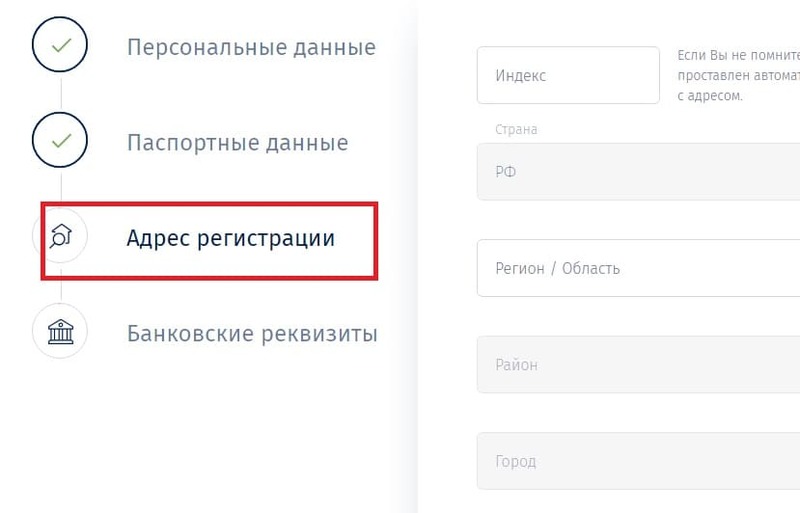The height and width of the screenshot is (513, 800).
Task: Click the connector line above the bank icon
Action: (x=60, y=292)
